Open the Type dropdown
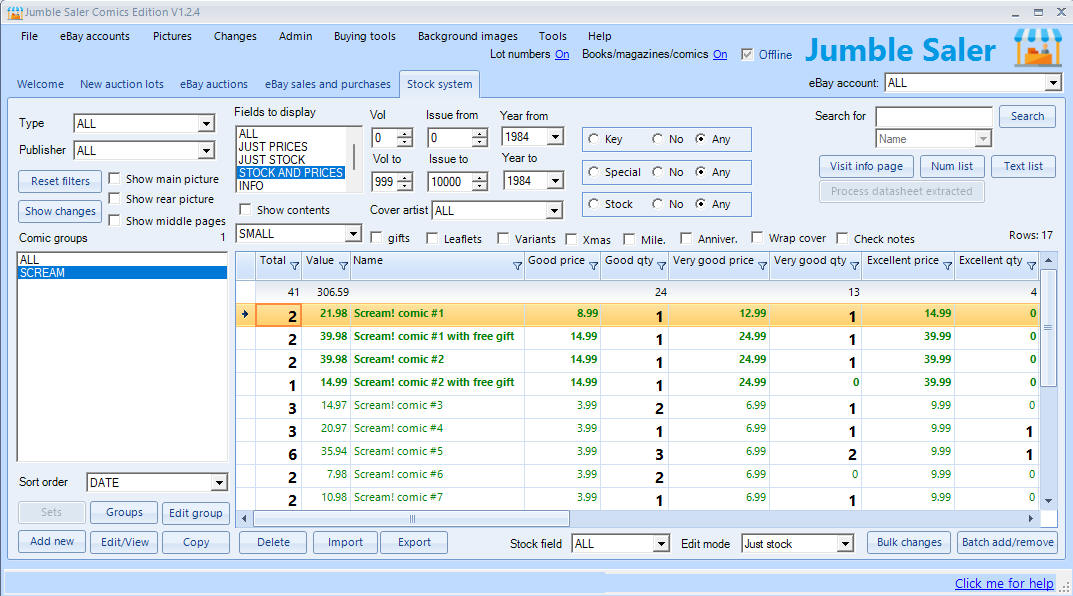Screen dimensions: 1073x596 206,124
